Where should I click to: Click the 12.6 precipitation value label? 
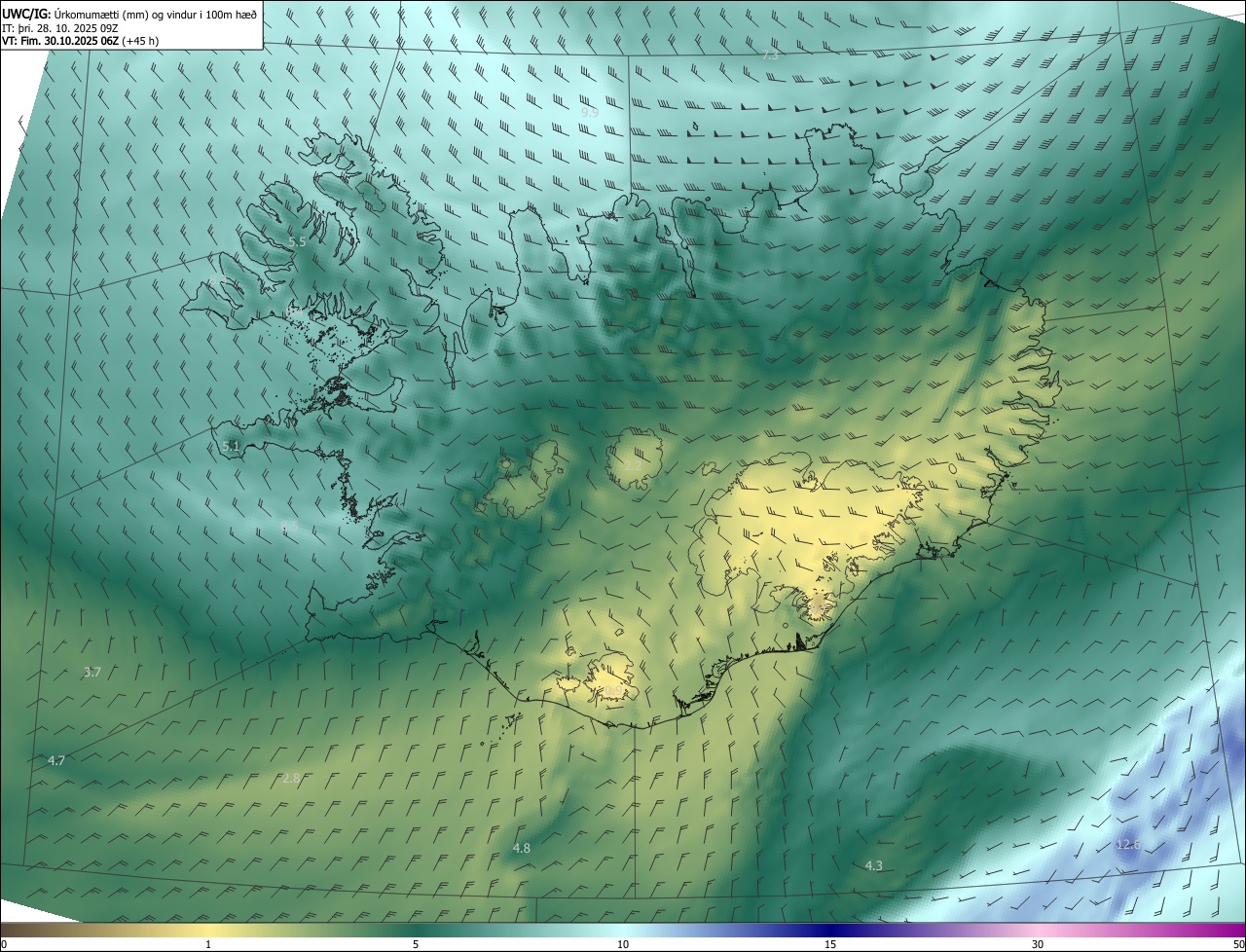coord(1128,844)
